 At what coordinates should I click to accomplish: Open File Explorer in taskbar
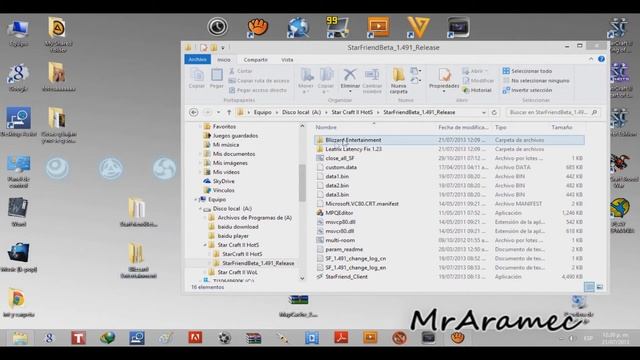point(20,338)
